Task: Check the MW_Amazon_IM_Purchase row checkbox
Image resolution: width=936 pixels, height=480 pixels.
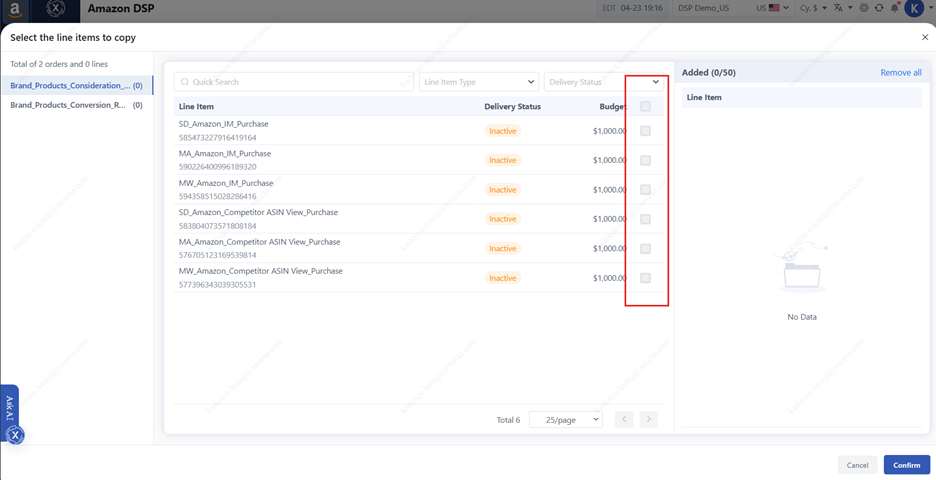Action: [x=645, y=189]
